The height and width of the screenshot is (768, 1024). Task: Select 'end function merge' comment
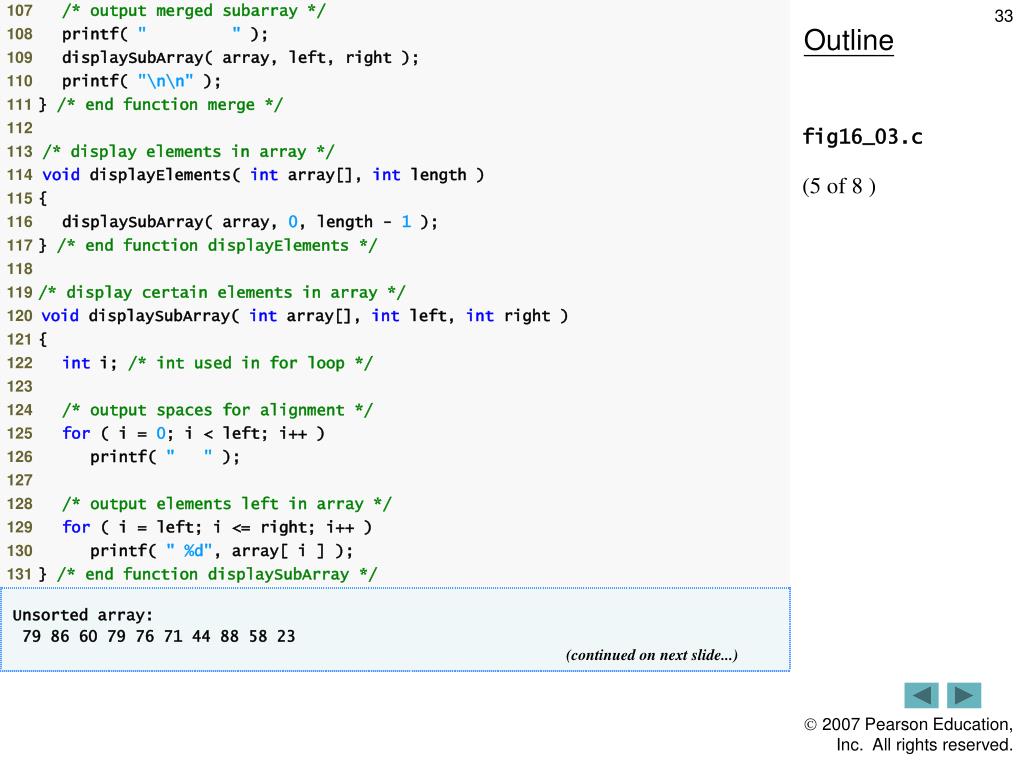coord(170,104)
